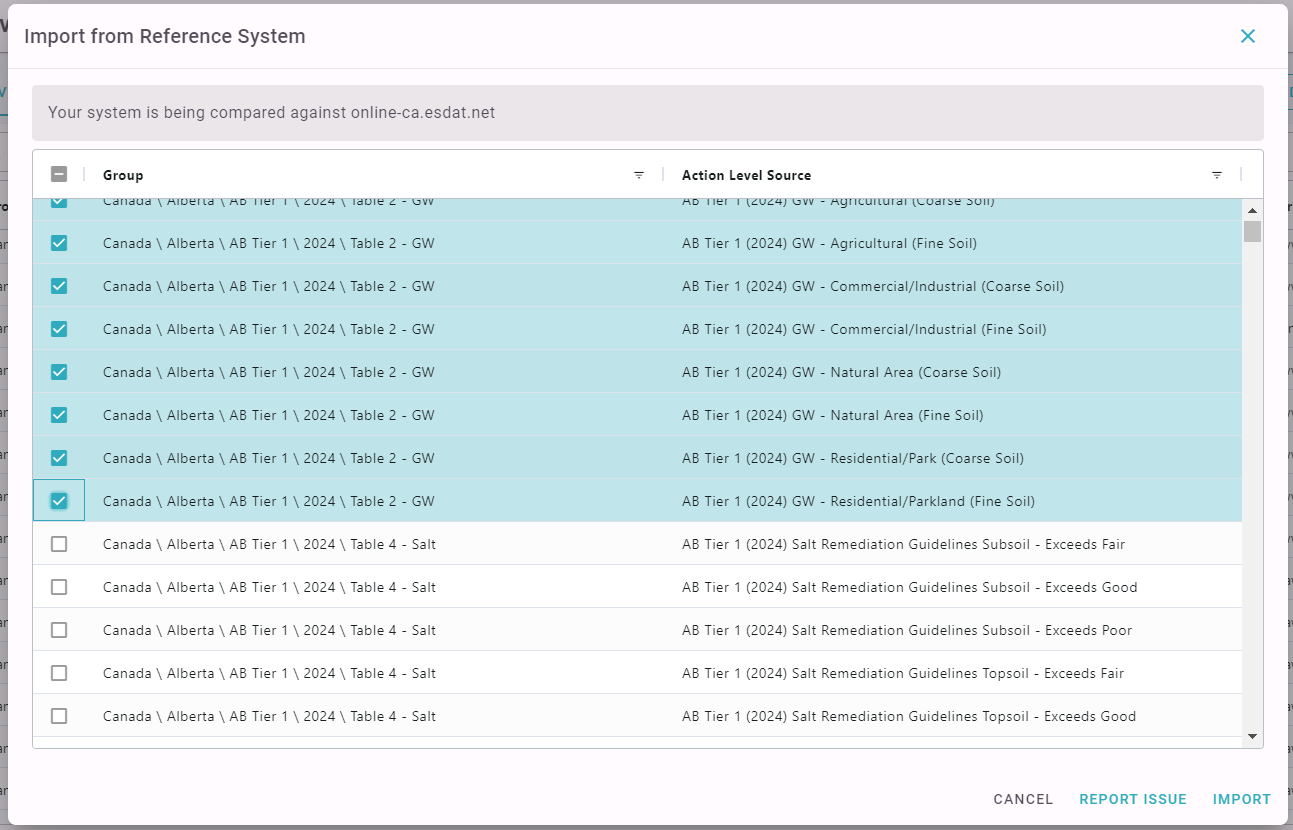Uncheck the GW - Commercial/Industrial (Coarse Soil) row

(x=59, y=286)
